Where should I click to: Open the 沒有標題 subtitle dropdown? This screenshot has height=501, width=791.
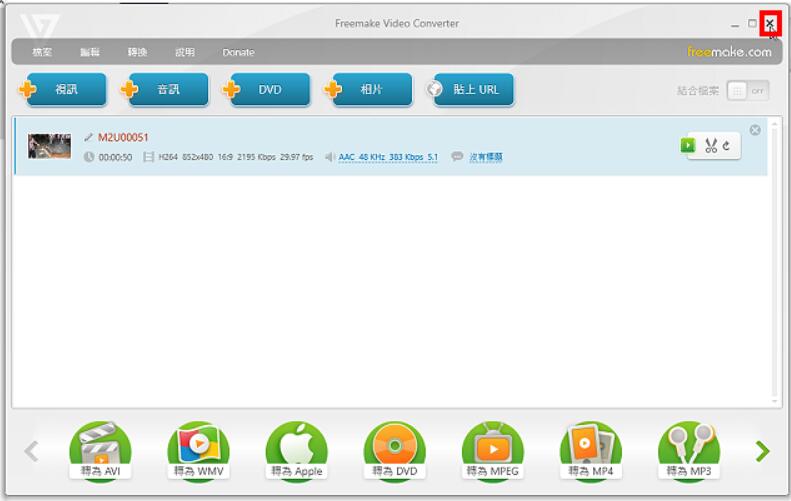pyautogui.click(x=486, y=157)
